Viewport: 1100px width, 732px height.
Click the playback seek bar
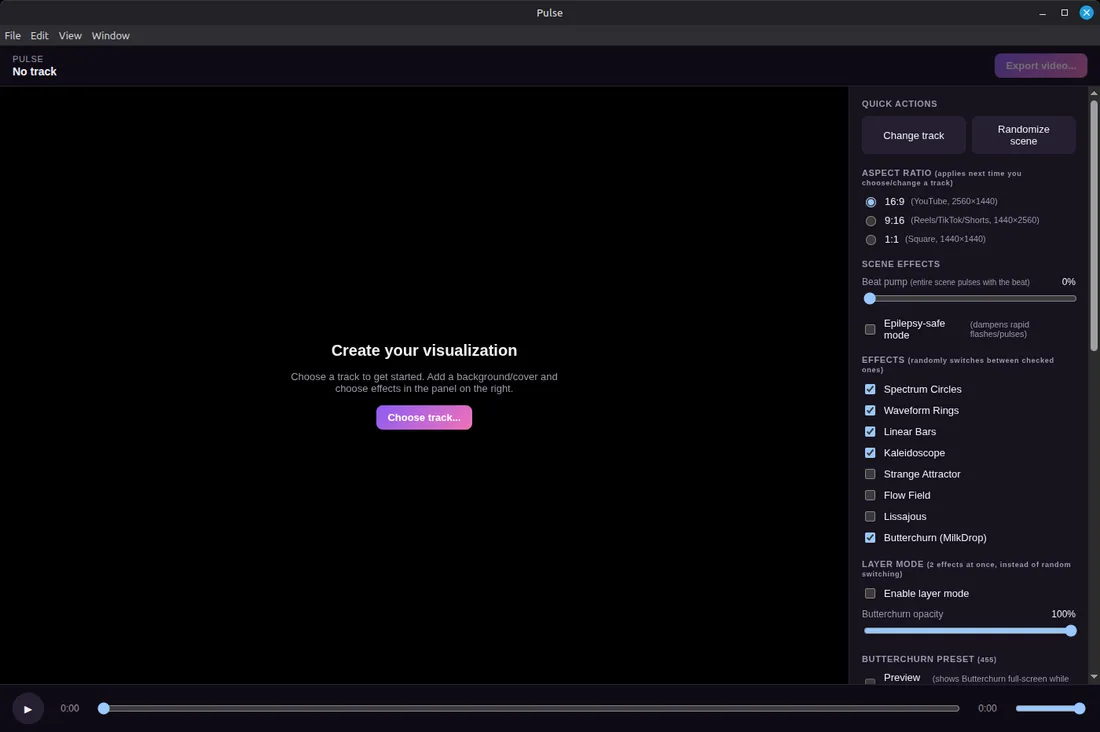[530, 709]
